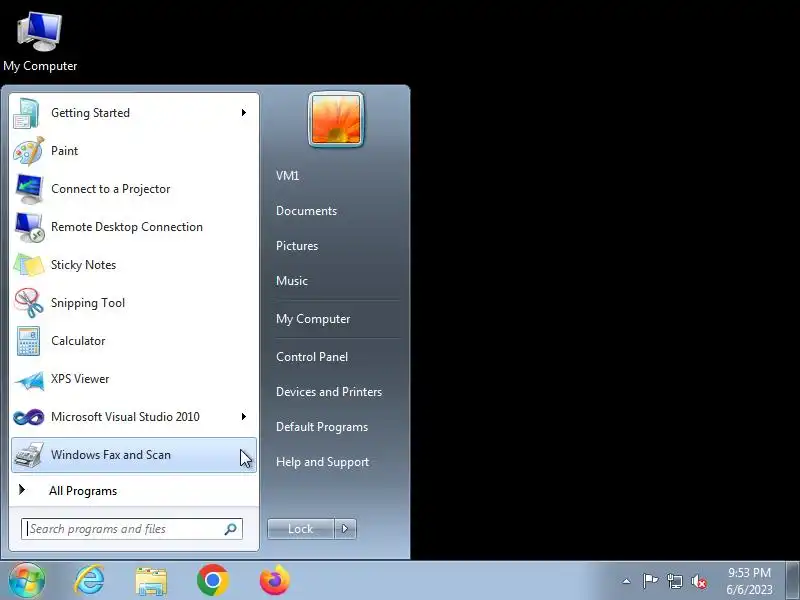
Task: Launch Firefox from the taskbar
Action: pos(274,580)
